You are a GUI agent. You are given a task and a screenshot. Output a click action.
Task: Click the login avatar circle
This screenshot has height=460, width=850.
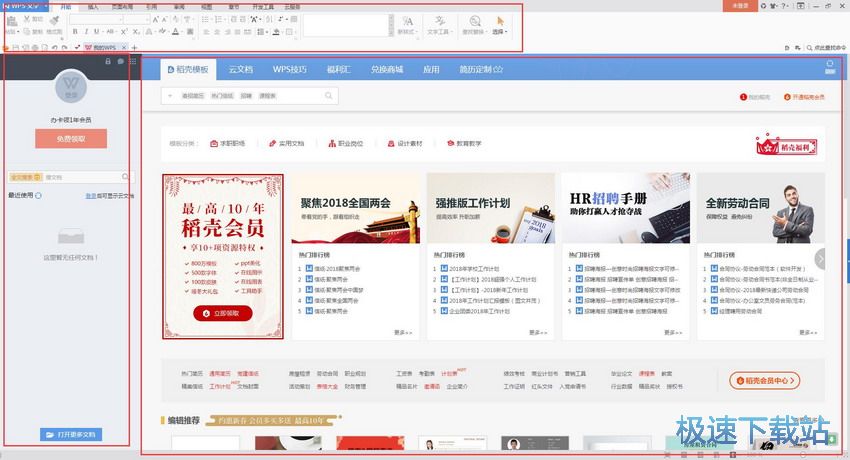pos(71,87)
